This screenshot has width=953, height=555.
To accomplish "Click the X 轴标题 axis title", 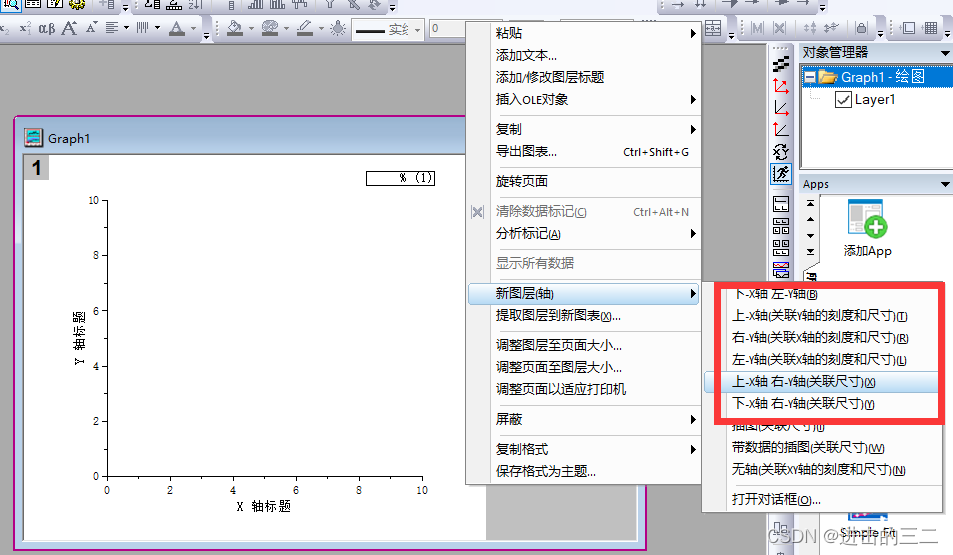I will tap(264, 506).
